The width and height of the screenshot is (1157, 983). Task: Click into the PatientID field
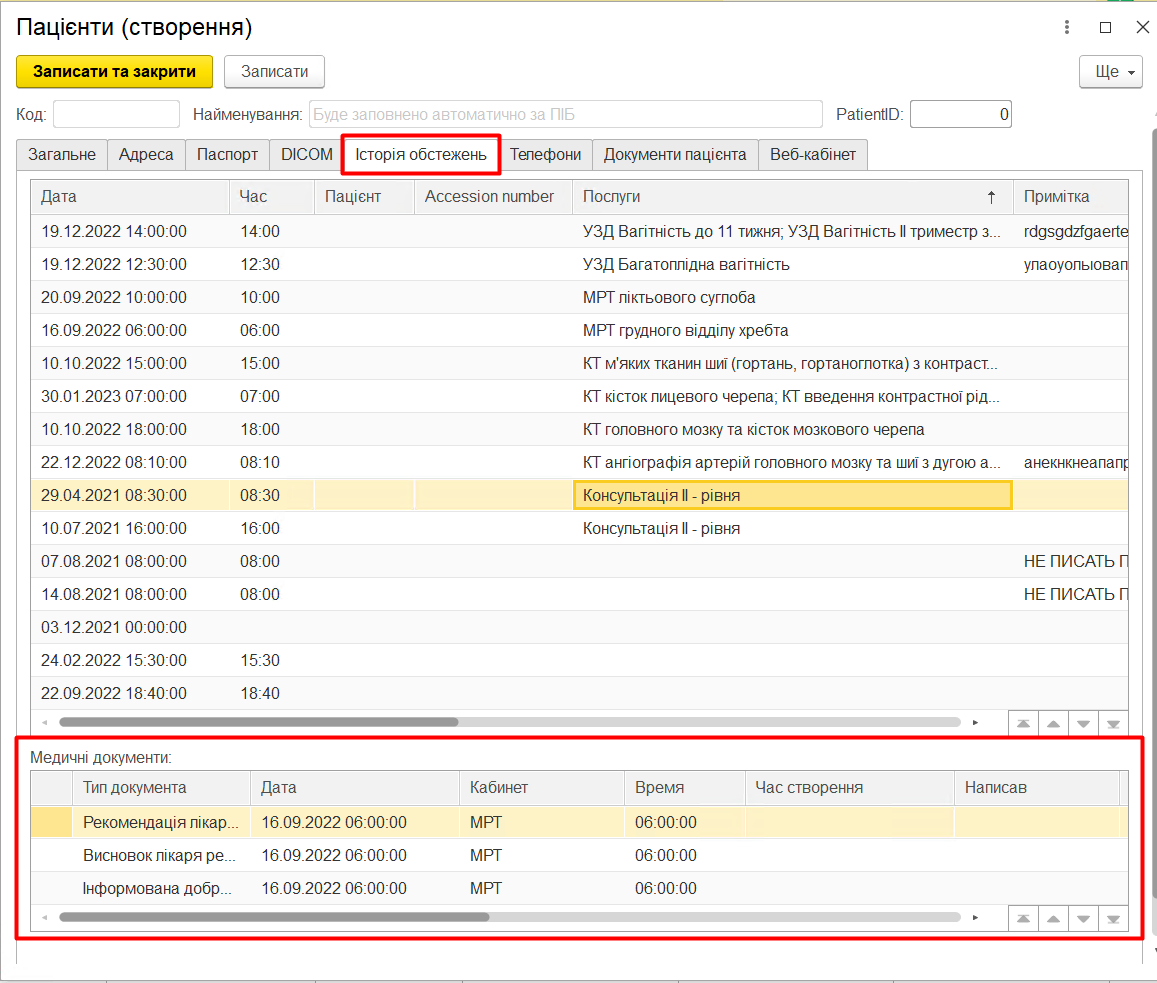960,115
